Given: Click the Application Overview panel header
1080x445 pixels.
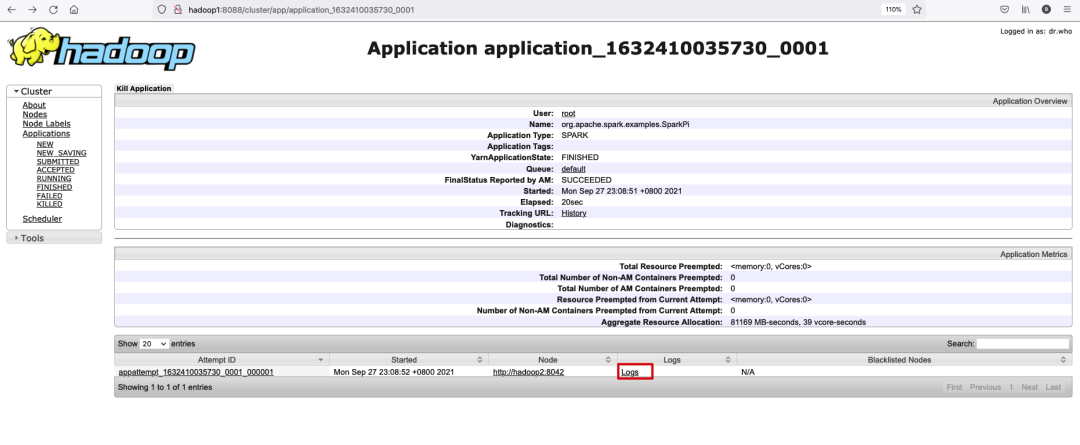Looking at the screenshot, I should (x=592, y=101).
